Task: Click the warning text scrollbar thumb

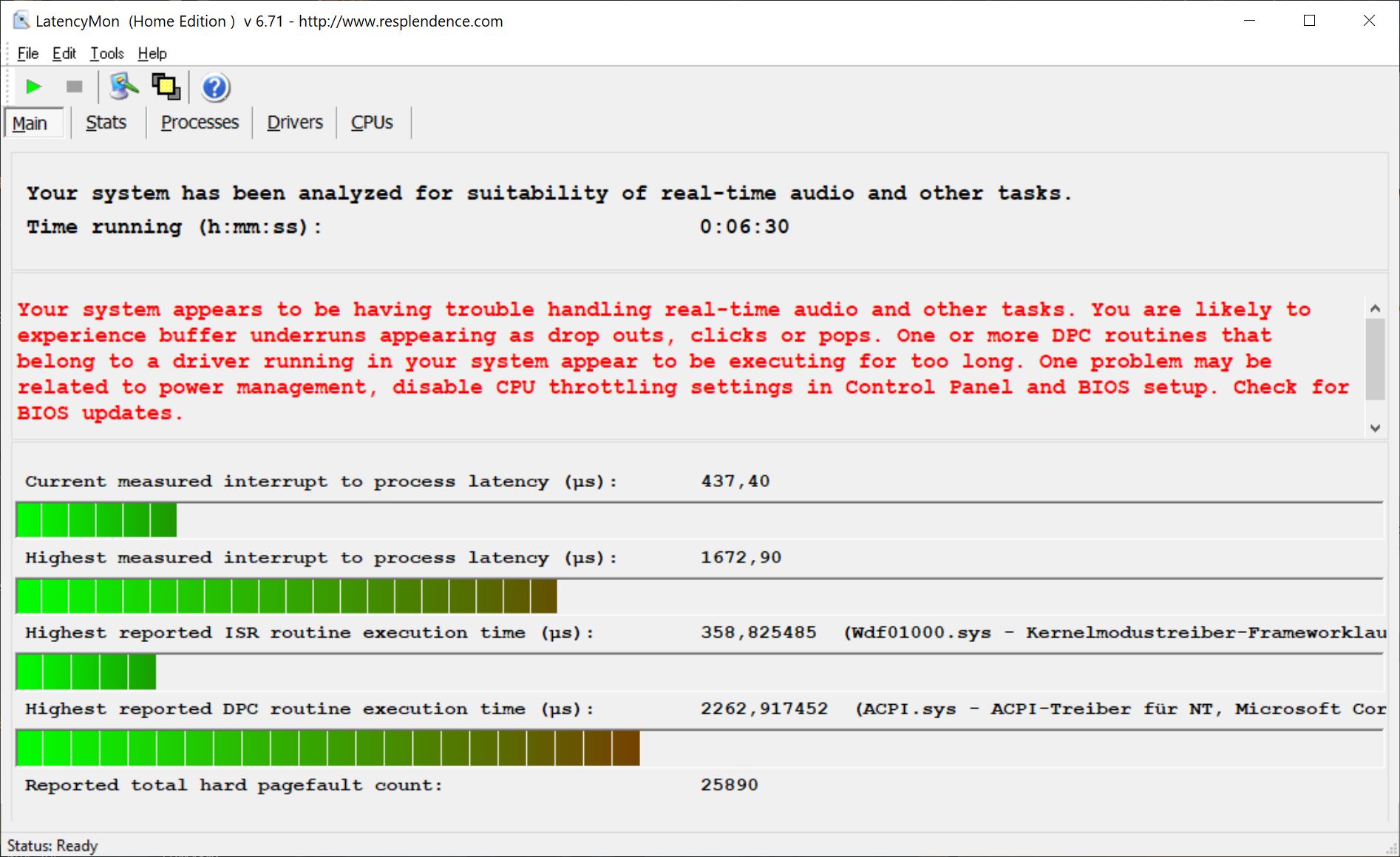Action: pyautogui.click(x=1375, y=359)
